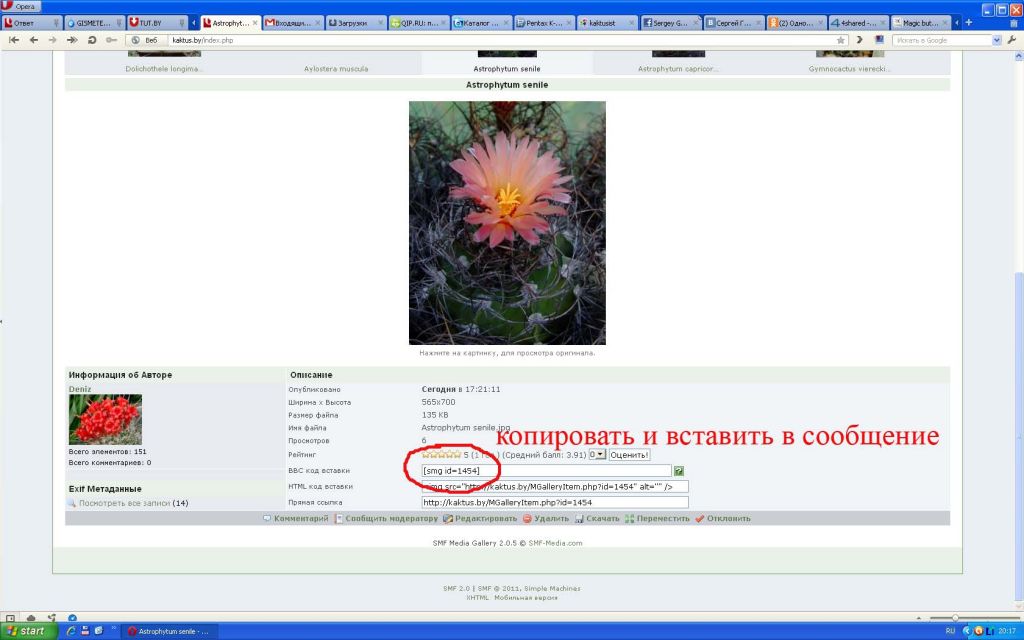
Task: Click the Internet Explorer quick launch icon
Action: (x=71, y=631)
